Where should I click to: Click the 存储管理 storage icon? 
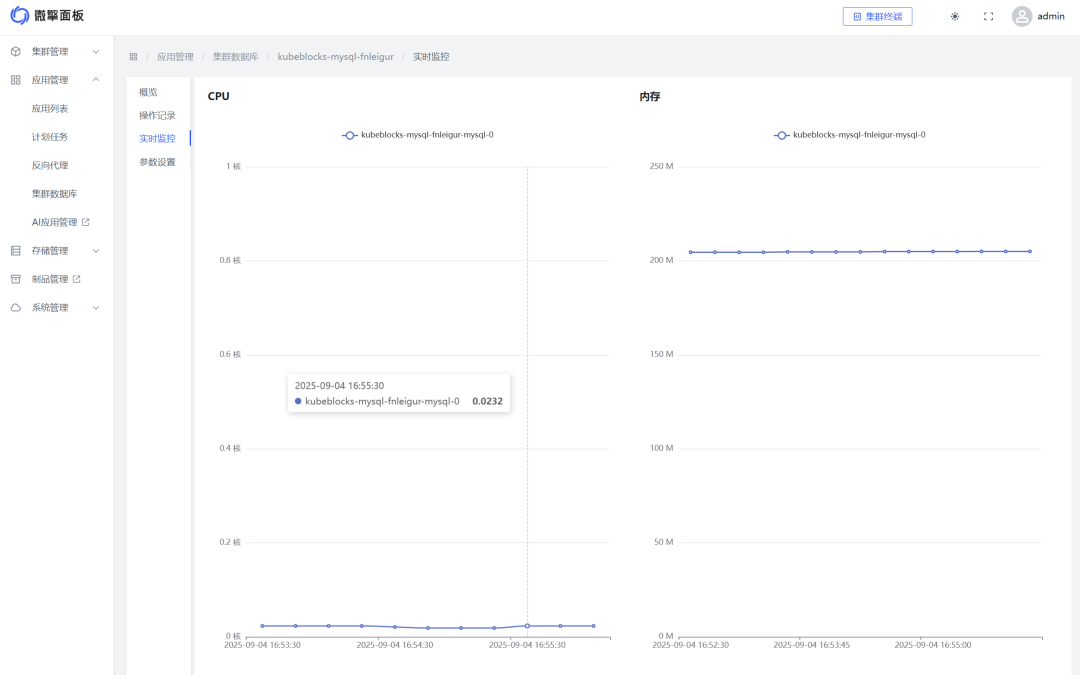pyautogui.click(x=16, y=251)
